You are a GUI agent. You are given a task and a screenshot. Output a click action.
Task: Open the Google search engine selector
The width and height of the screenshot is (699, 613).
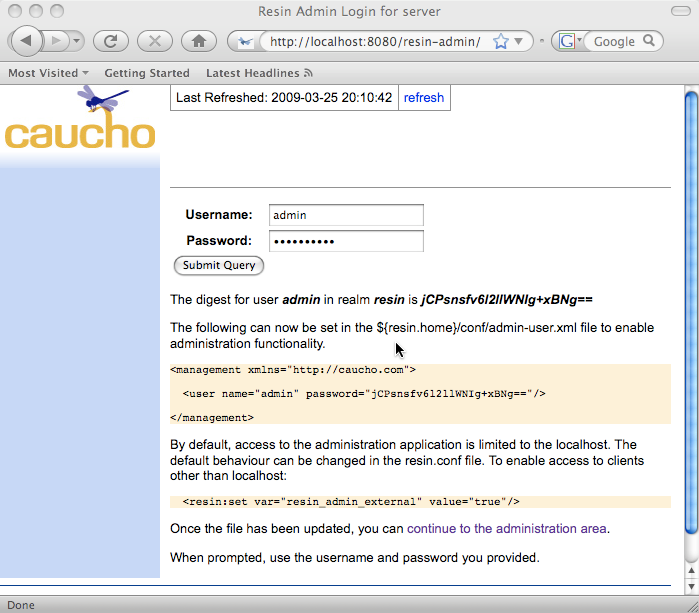[x=570, y=41]
